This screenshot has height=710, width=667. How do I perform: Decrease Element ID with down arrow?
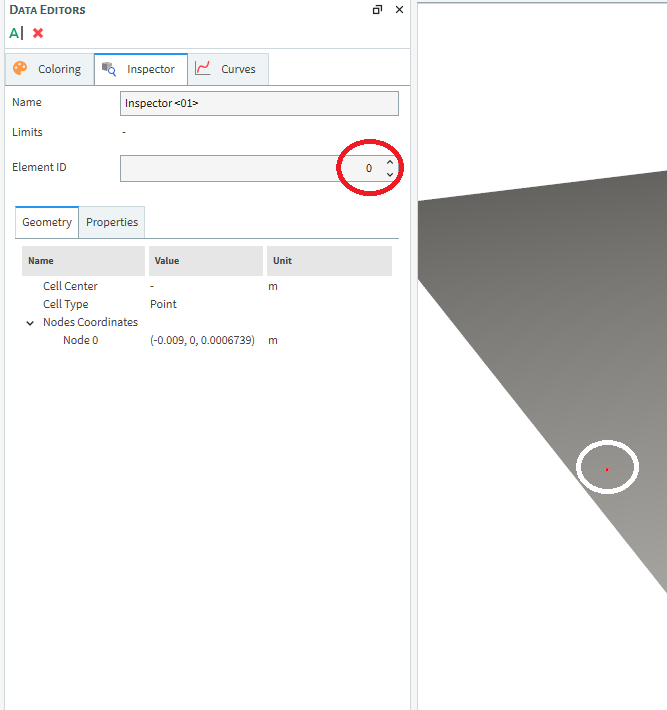390,175
